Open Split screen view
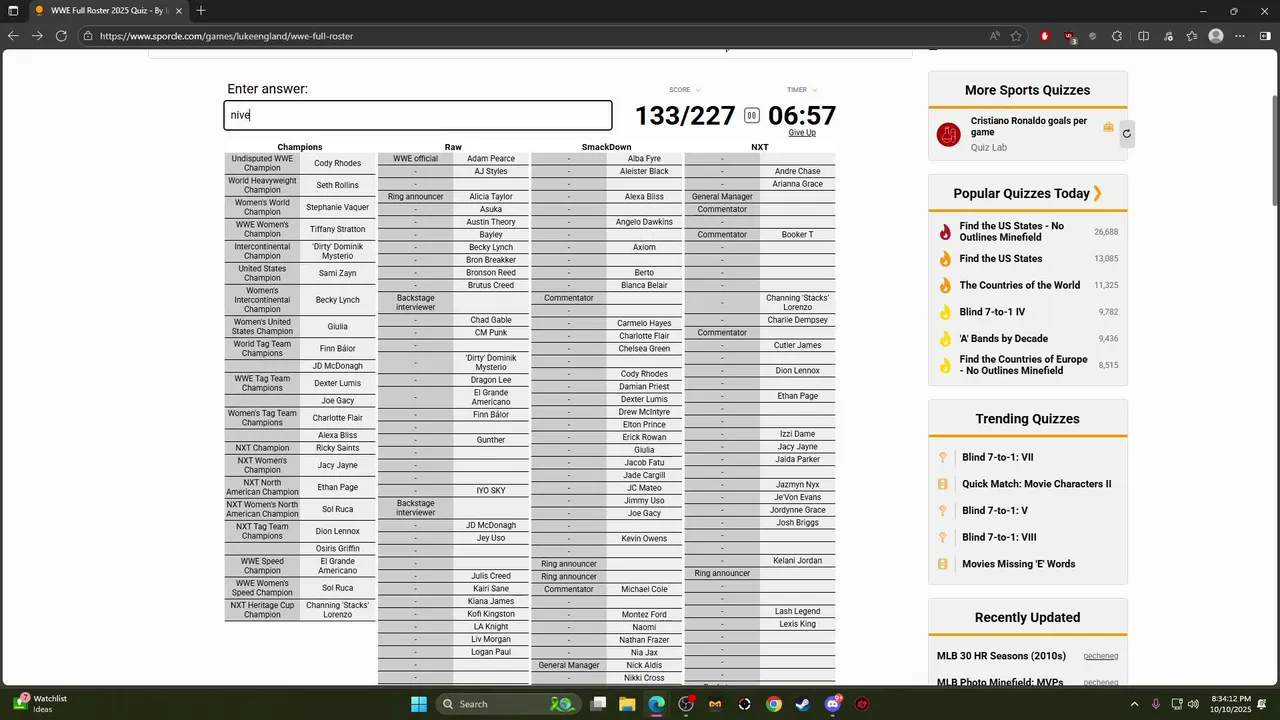 point(1143,36)
